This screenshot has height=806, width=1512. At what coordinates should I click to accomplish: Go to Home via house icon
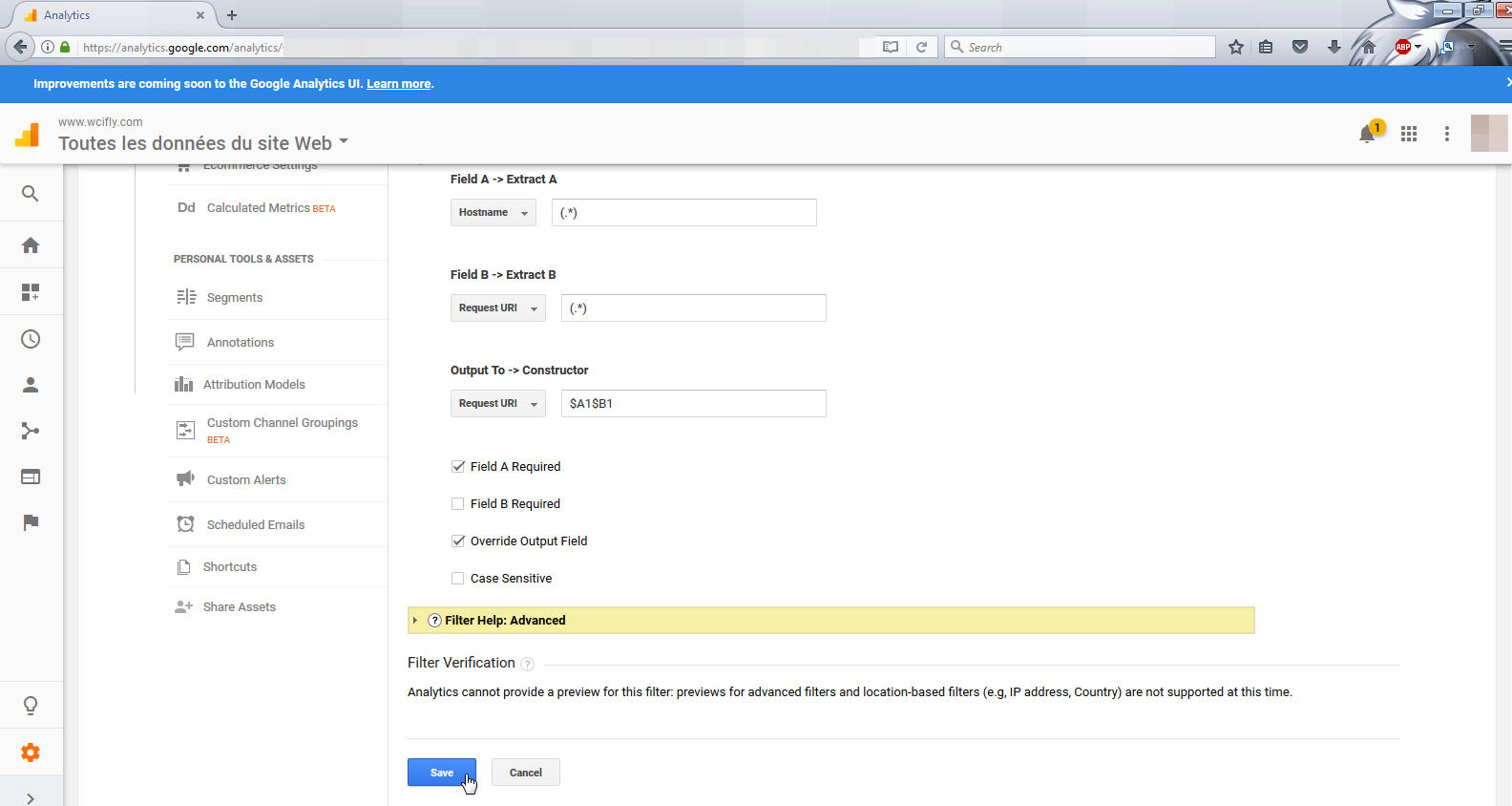tap(31, 245)
